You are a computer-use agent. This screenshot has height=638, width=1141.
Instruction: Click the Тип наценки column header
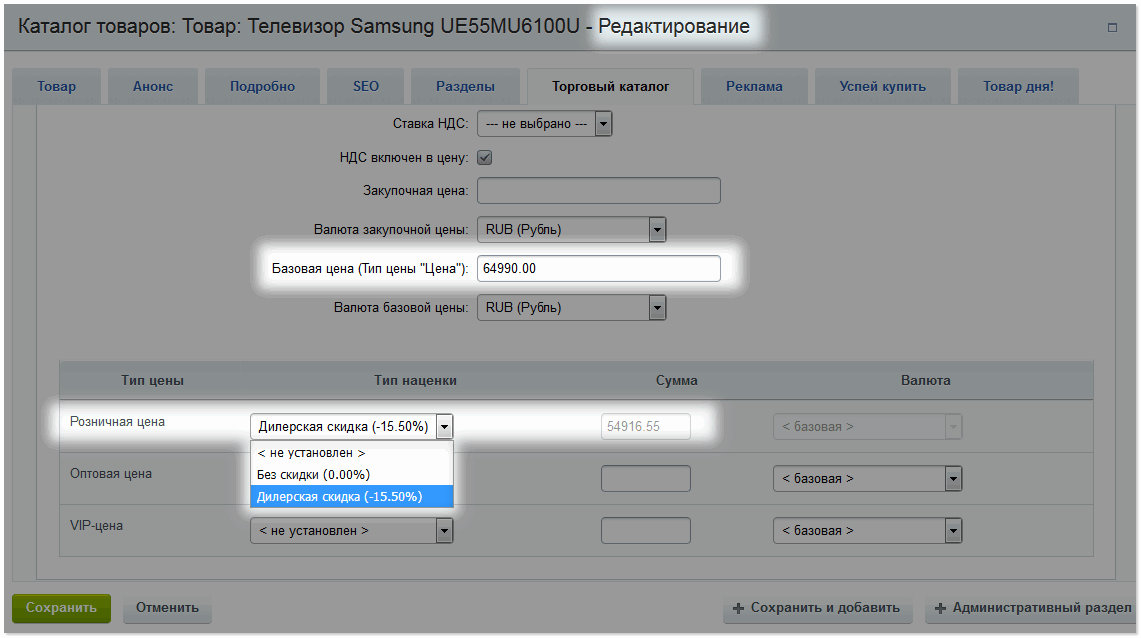416,380
